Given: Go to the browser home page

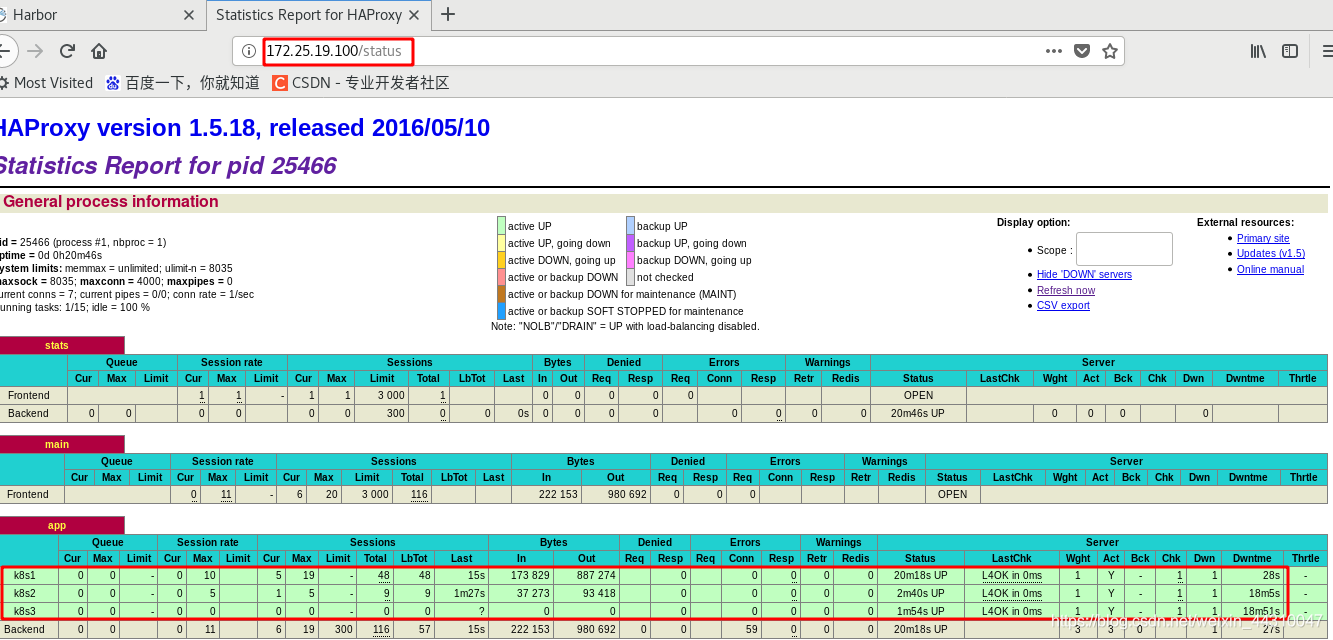Looking at the screenshot, I should (x=99, y=51).
